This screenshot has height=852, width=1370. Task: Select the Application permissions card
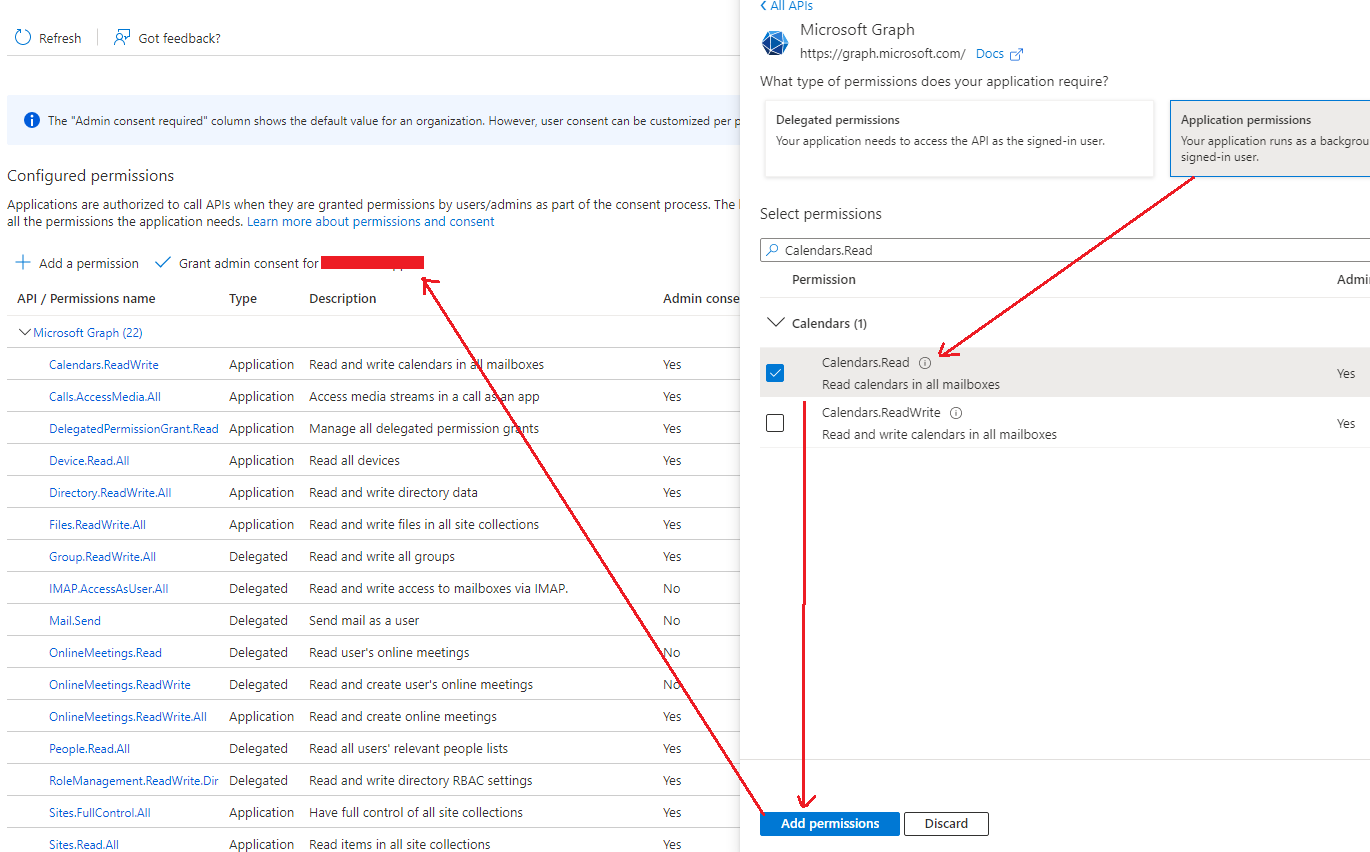click(x=1269, y=138)
